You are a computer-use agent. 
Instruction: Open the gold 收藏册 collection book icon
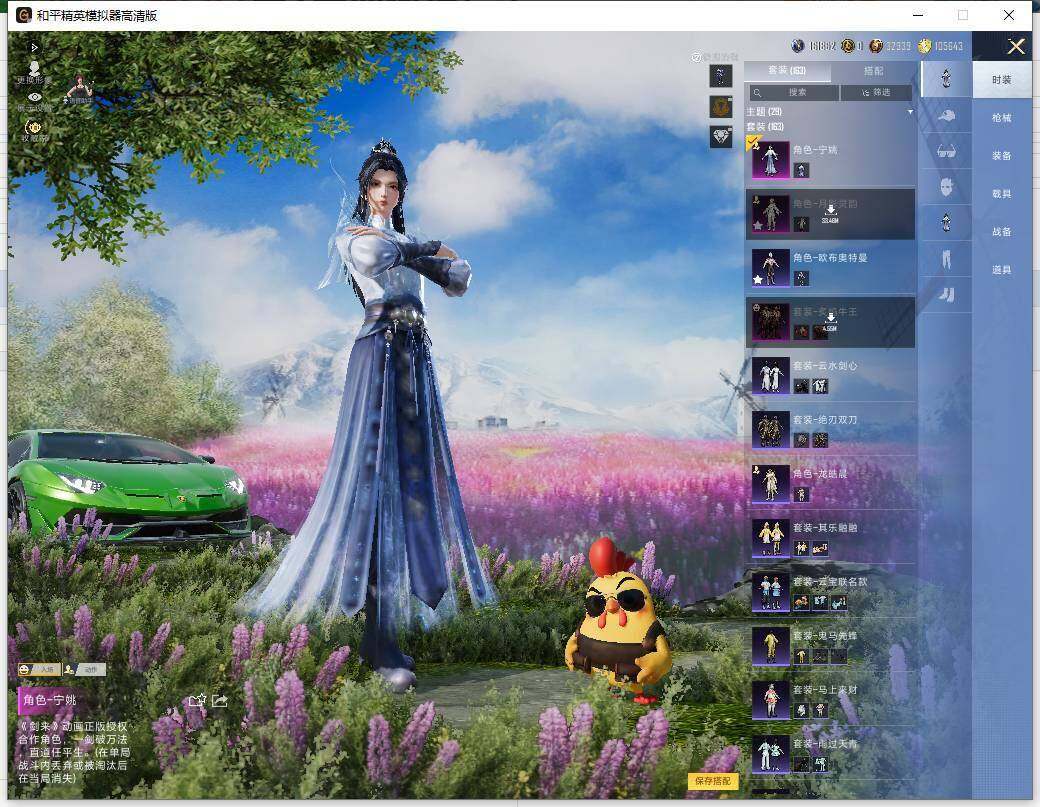point(33,127)
